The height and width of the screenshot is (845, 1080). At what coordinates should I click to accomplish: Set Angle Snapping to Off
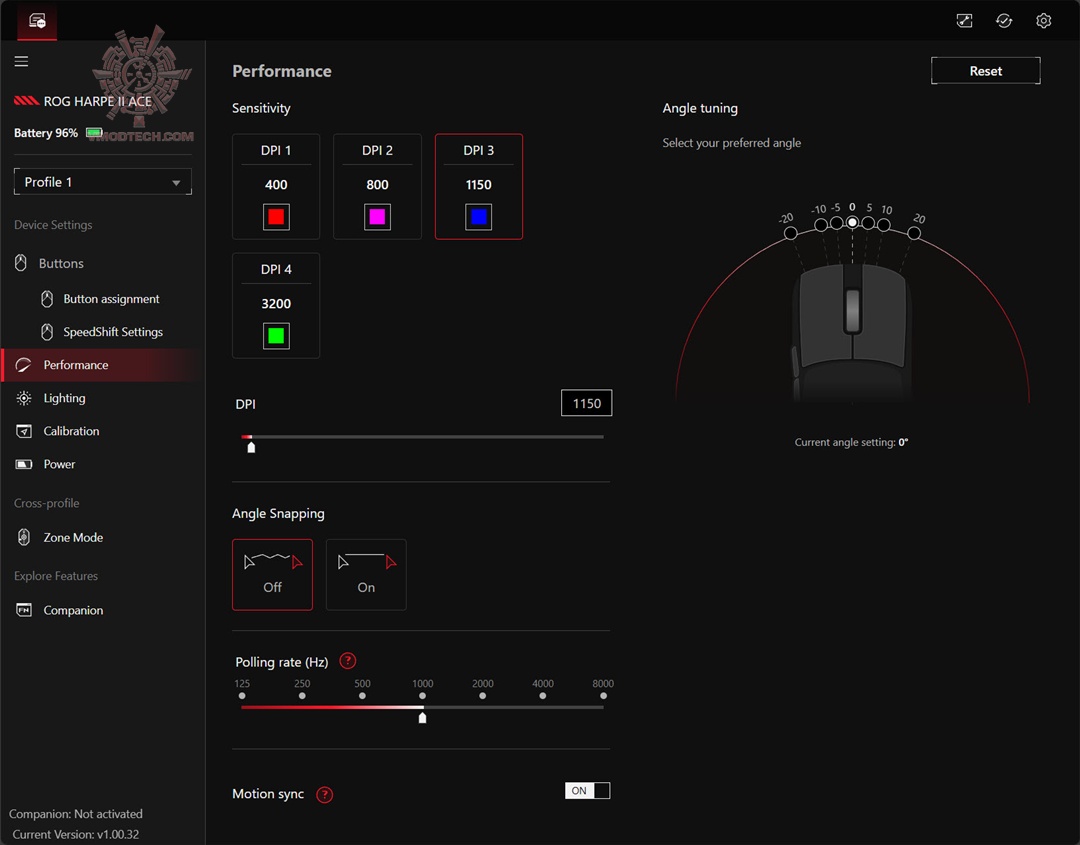click(272, 574)
